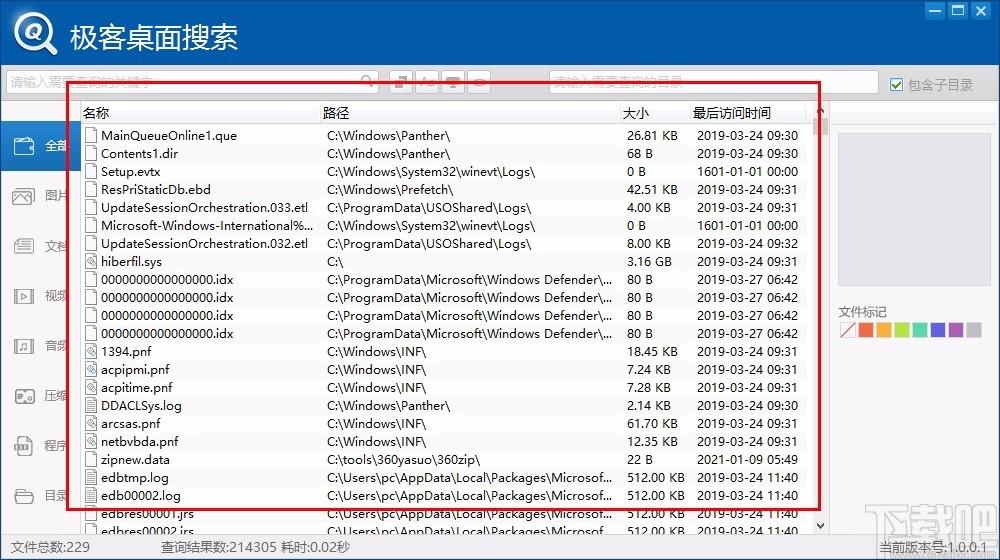Switch to the 目录 folders category
The width and height of the screenshot is (1000, 560).
tap(40, 496)
